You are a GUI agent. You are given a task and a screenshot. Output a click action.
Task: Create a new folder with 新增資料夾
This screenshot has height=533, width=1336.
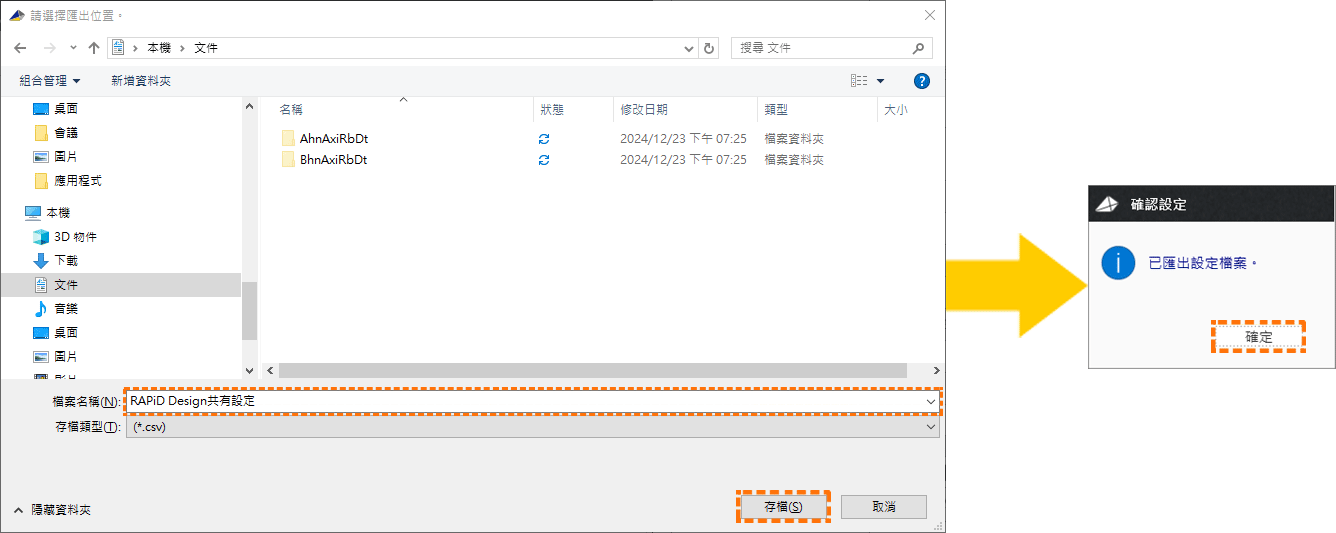(141, 81)
